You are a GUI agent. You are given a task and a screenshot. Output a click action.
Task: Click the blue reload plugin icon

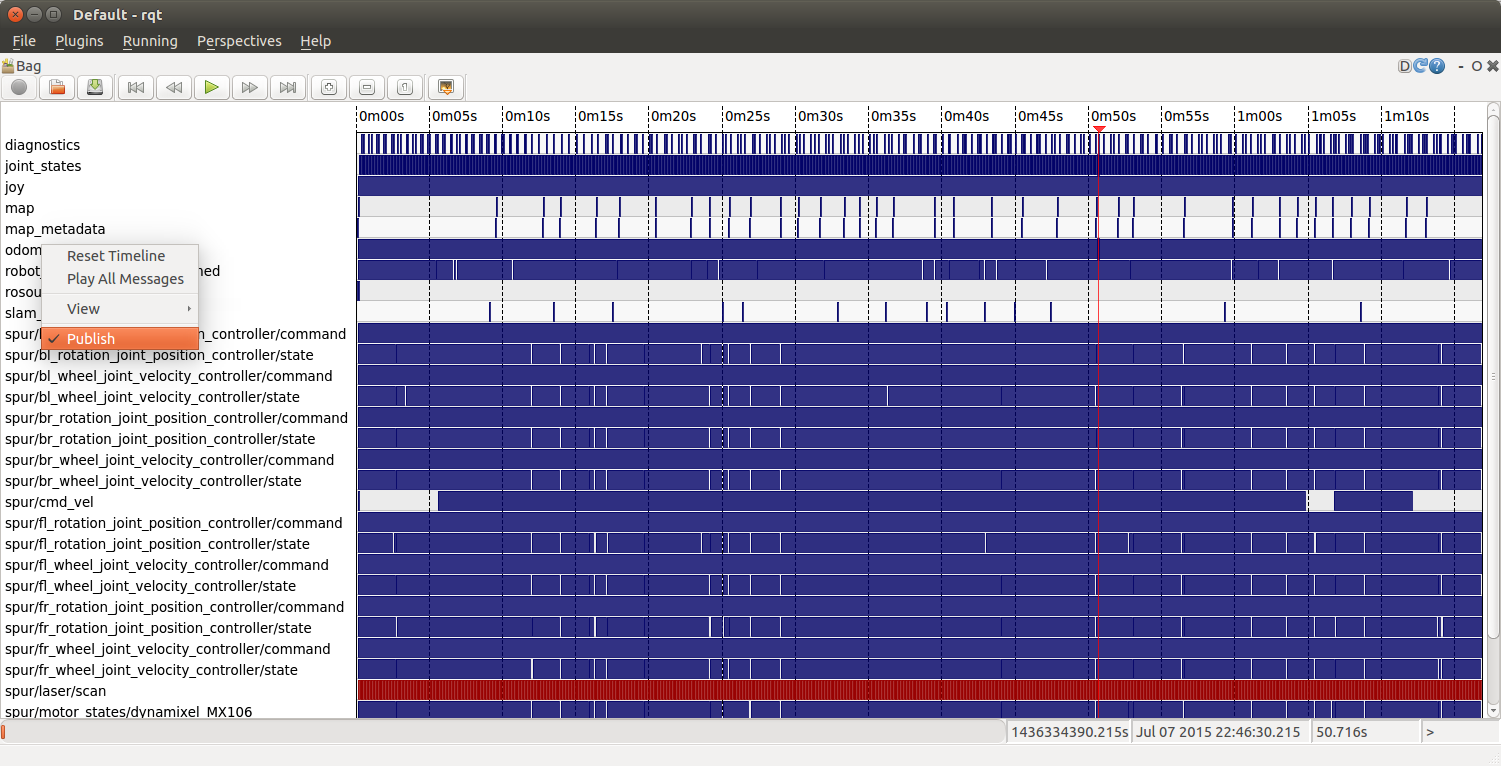1420,66
